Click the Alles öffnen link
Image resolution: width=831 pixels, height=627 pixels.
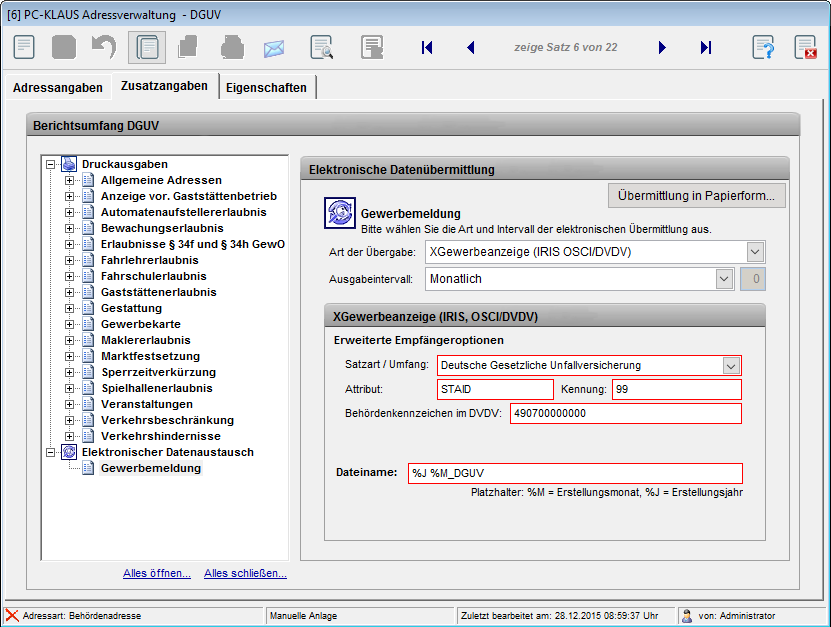point(157,573)
